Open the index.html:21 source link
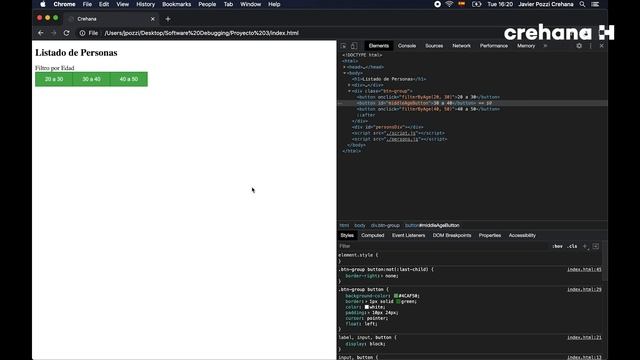 584,338
